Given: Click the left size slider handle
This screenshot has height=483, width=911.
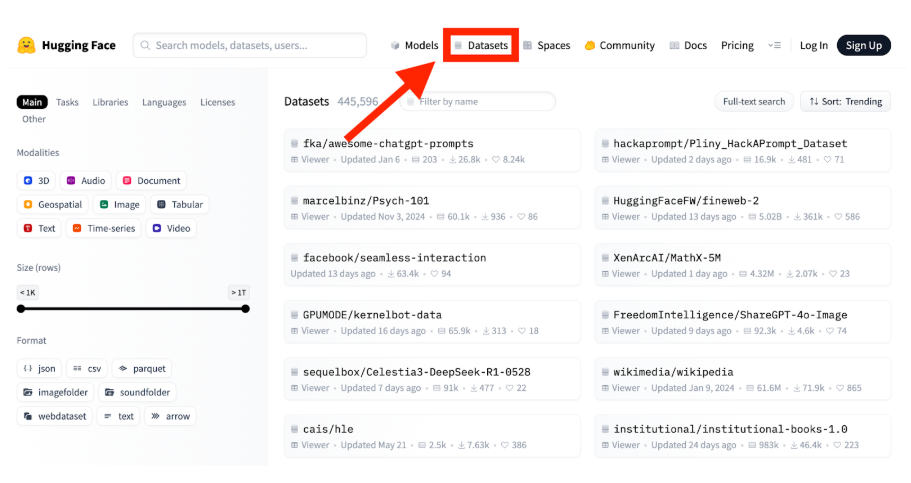Looking at the screenshot, I should click(x=21, y=308).
